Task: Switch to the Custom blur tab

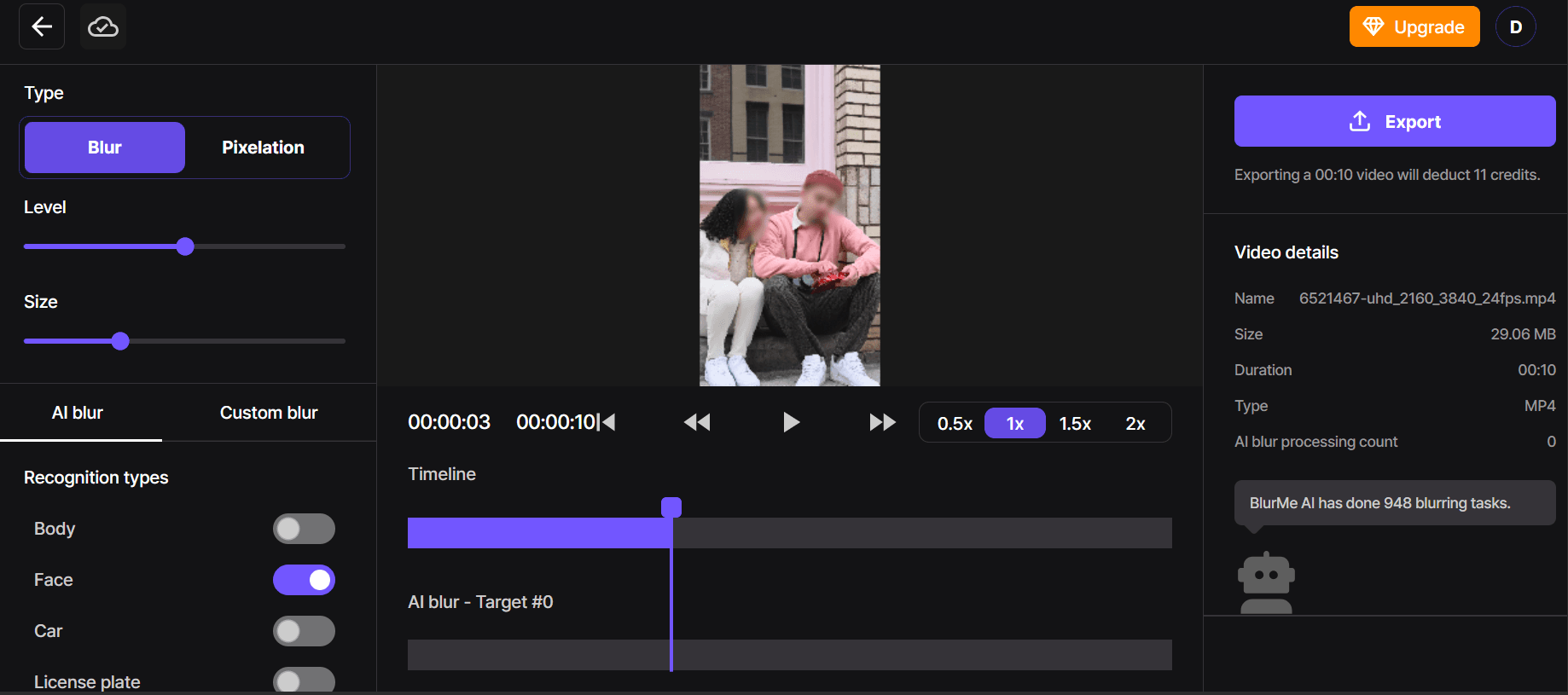Action: click(x=269, y=413)
